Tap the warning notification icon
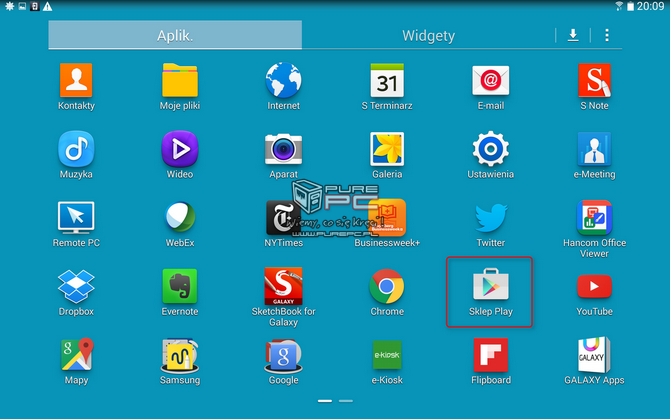 click(47, 6)
